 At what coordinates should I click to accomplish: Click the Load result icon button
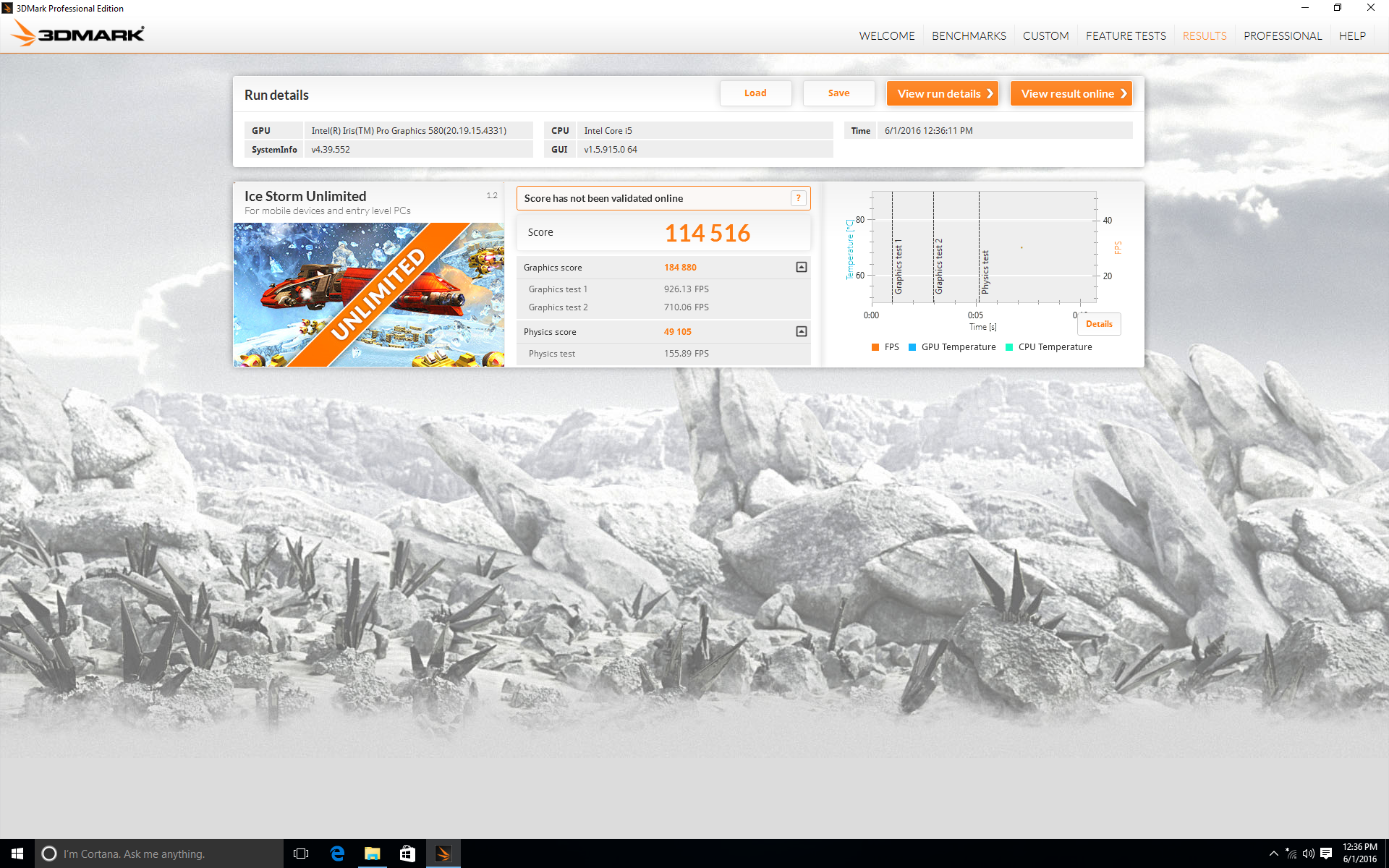click(754, 93)
